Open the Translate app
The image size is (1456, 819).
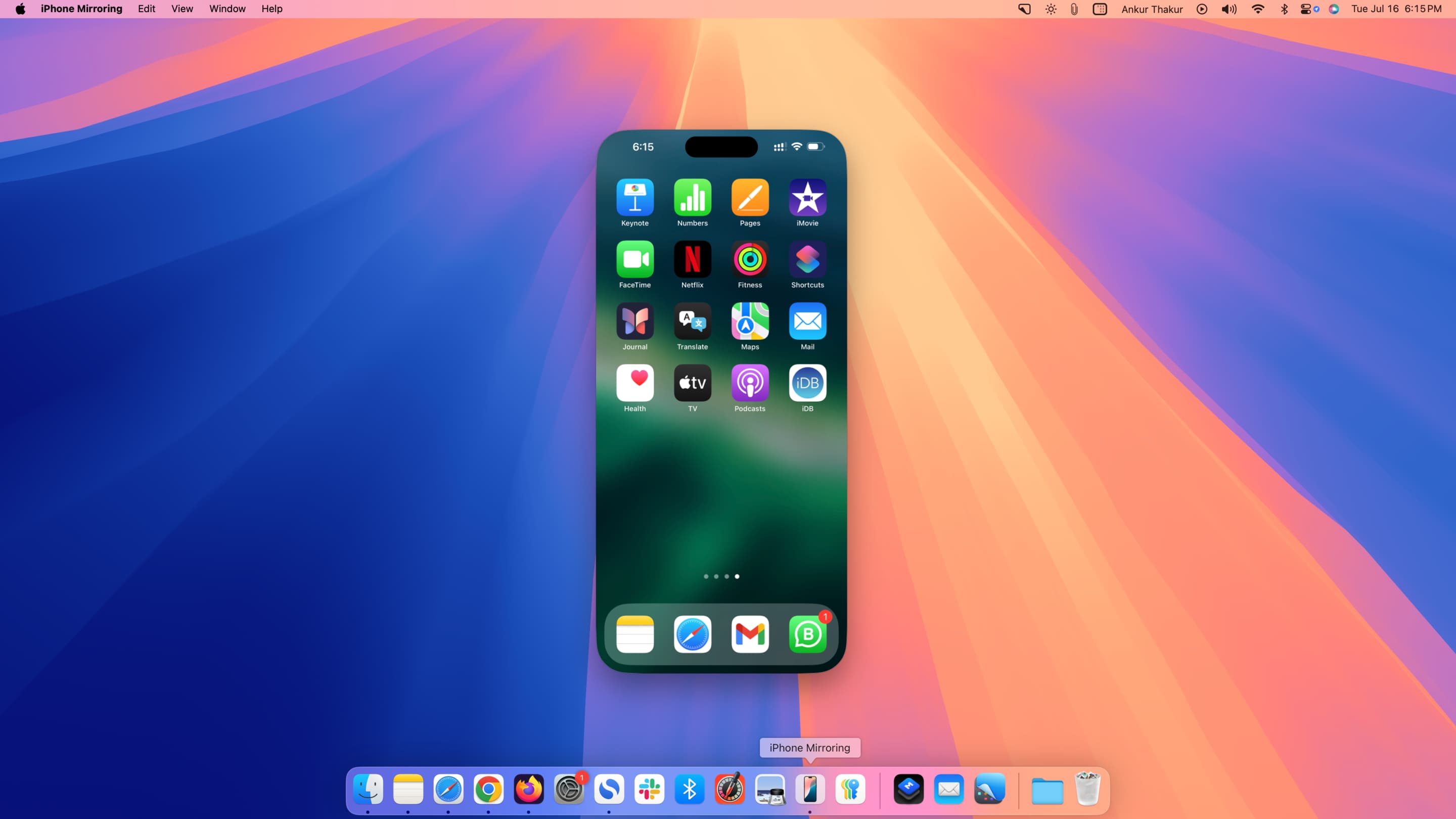693,321
